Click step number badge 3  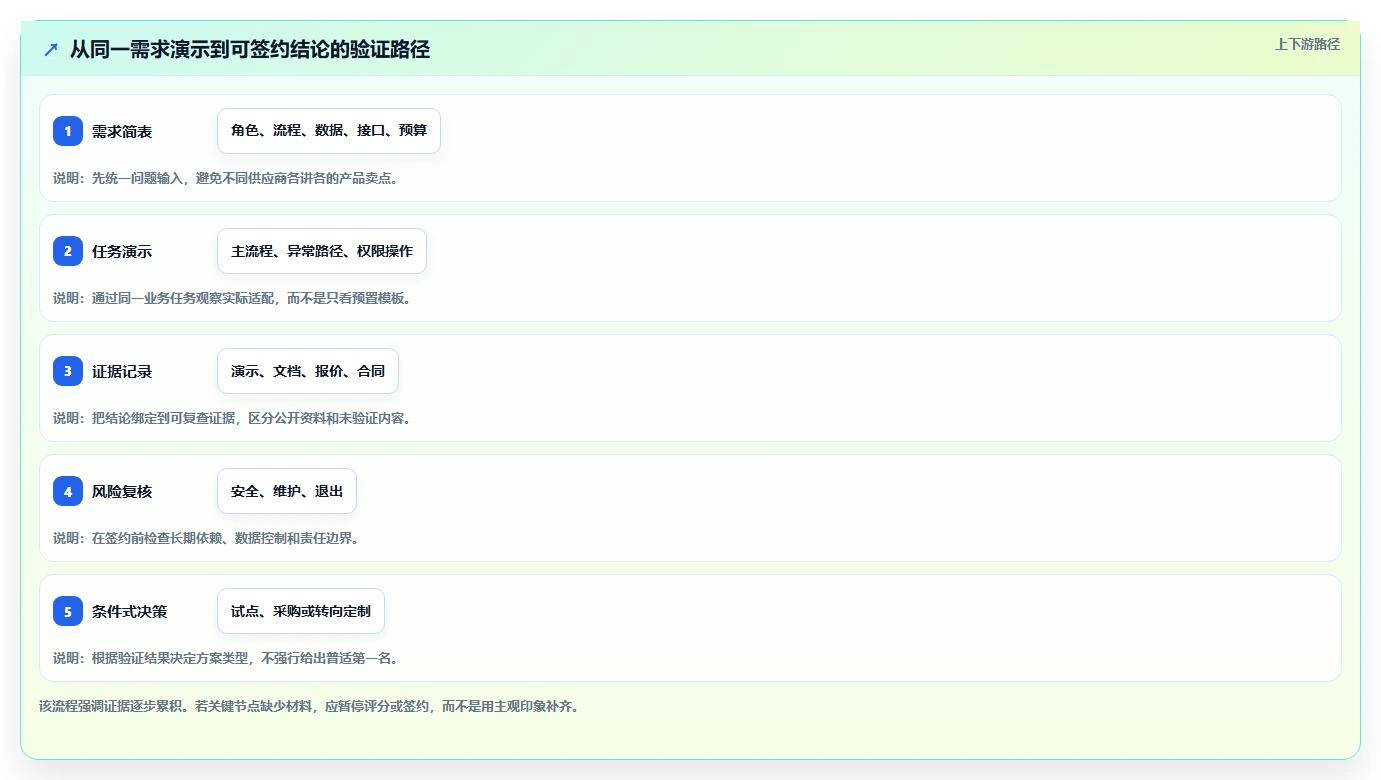pos(68,371)
